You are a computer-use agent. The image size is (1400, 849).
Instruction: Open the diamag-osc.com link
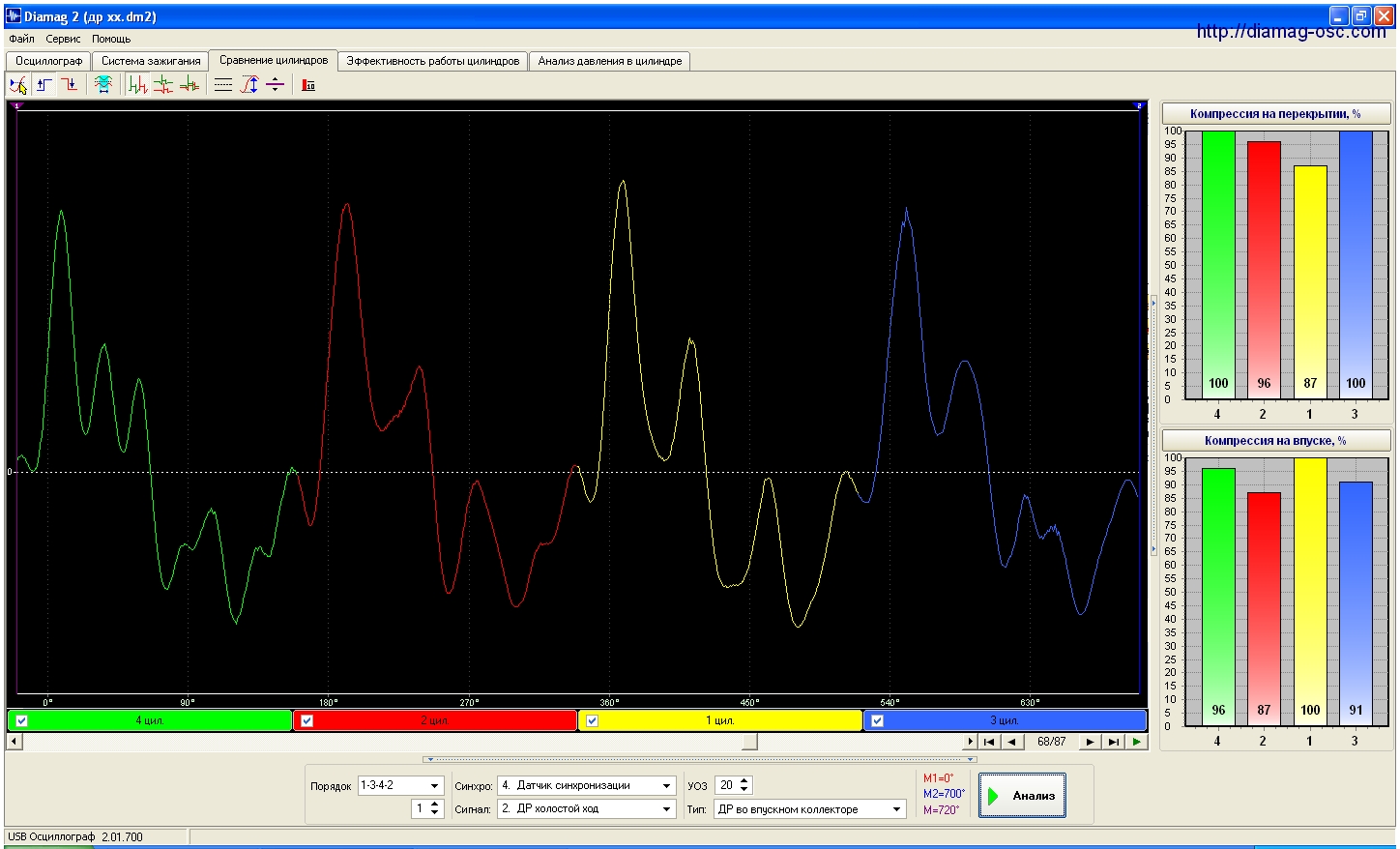[1291, 31]
